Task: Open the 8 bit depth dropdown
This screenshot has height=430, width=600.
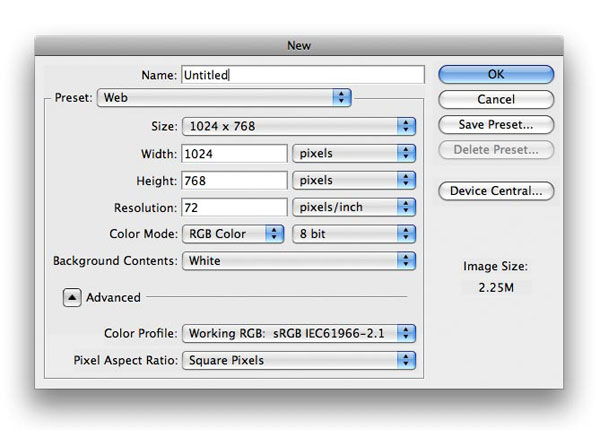Action: [x=353, y=234]
